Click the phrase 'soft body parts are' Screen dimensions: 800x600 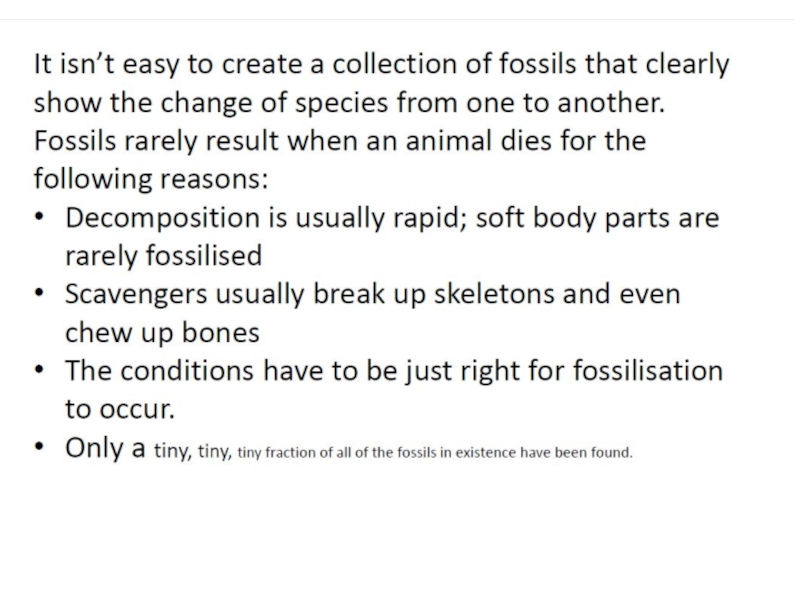pos(598,218)
